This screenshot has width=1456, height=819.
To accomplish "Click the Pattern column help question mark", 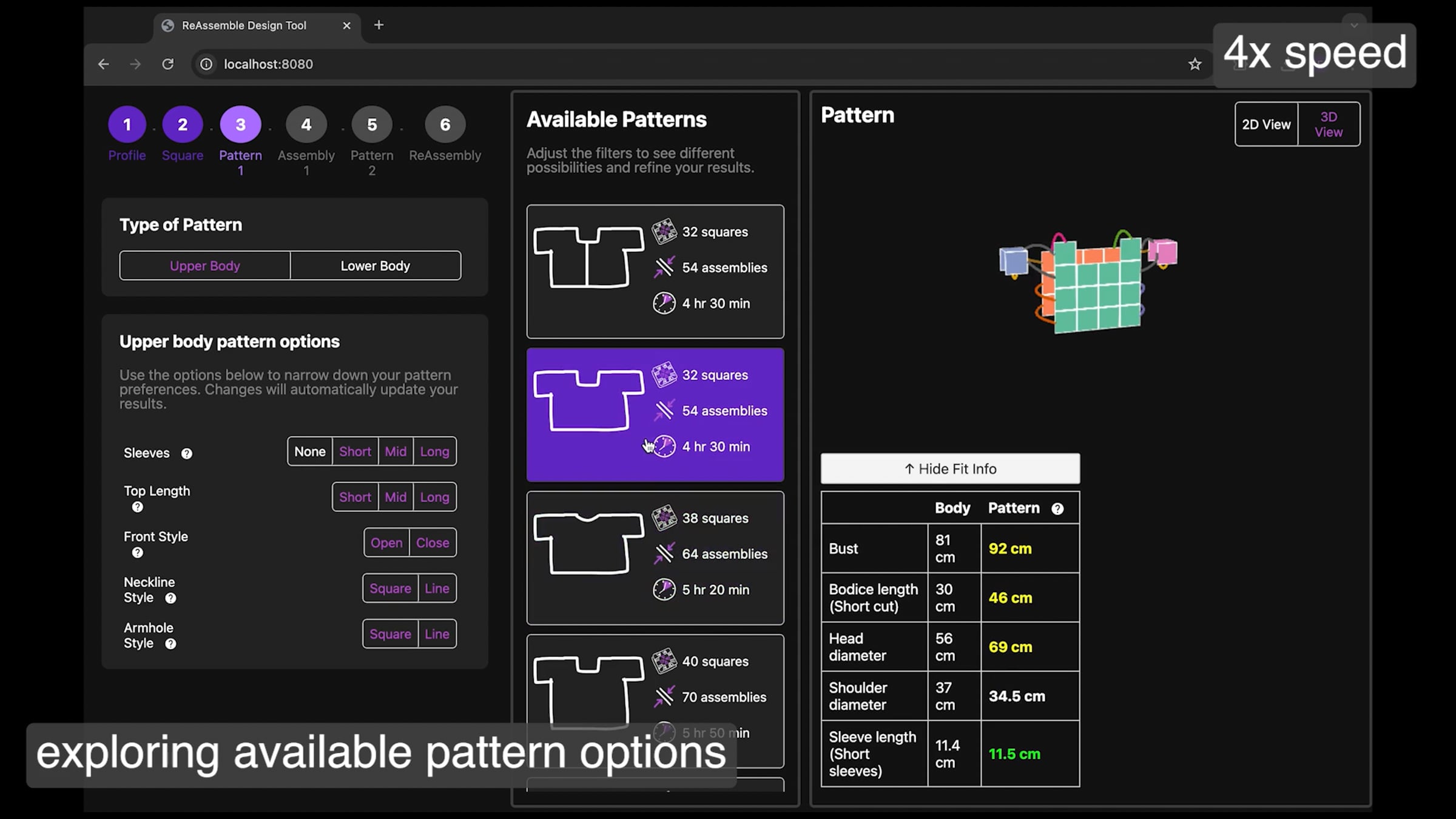I will (x=1057, y=509).
